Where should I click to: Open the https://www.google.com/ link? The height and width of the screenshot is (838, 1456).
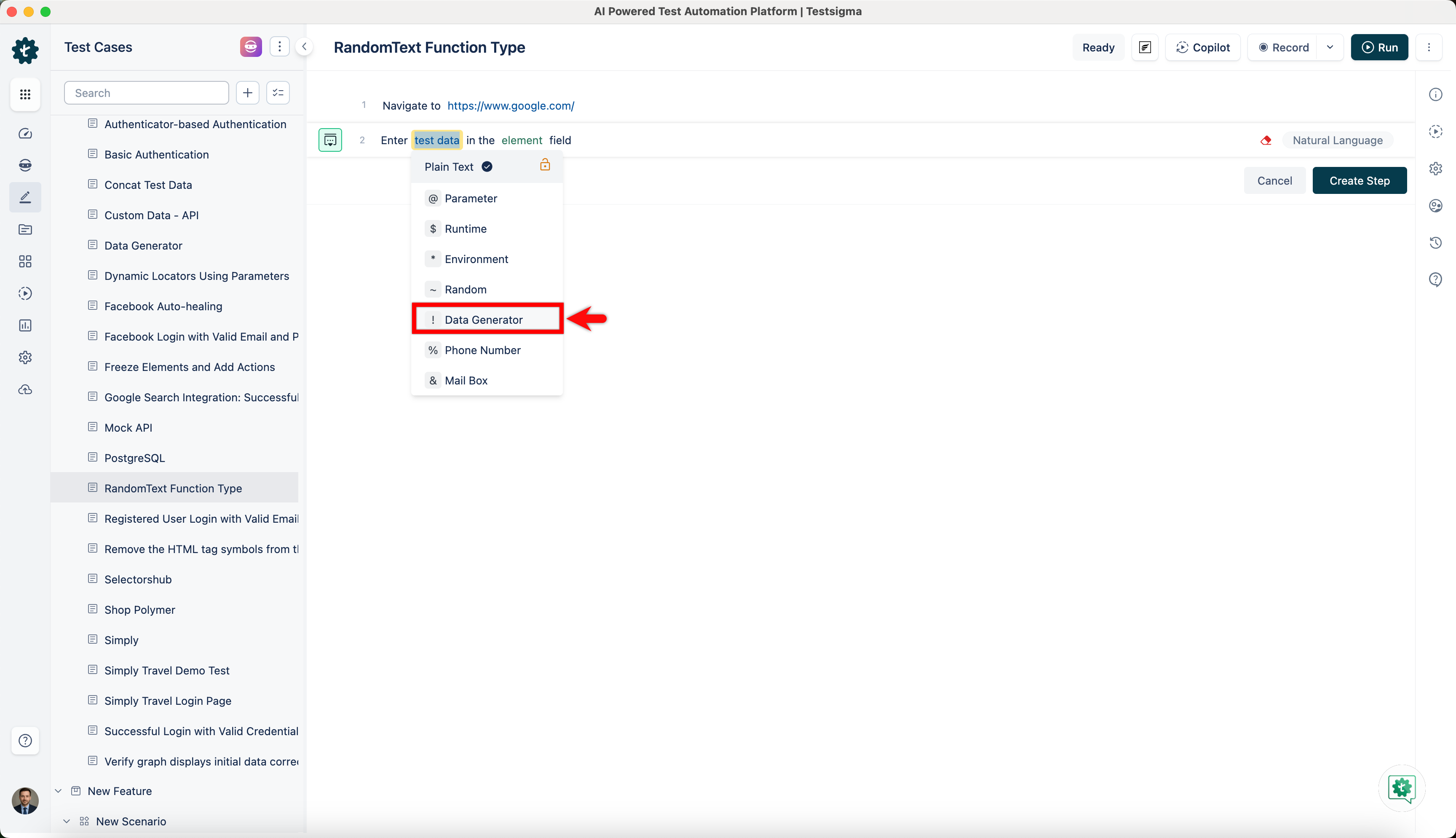tap(511, 106)
